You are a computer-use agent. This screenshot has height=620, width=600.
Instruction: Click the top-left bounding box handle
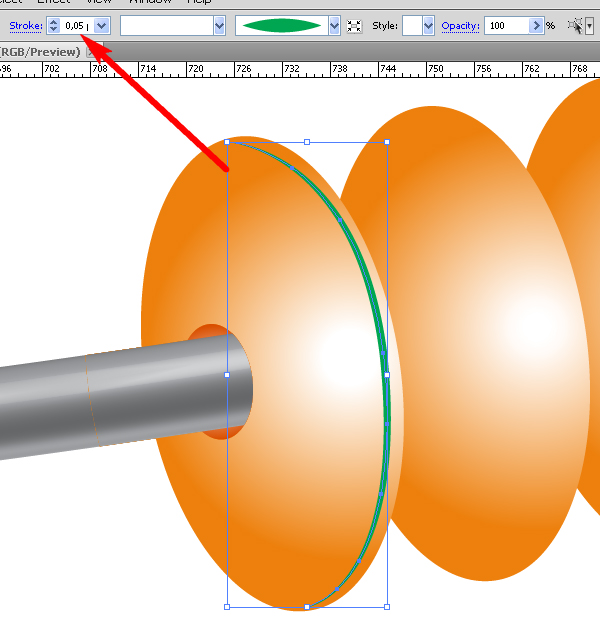pyautogui.click(x=227, y=142)
